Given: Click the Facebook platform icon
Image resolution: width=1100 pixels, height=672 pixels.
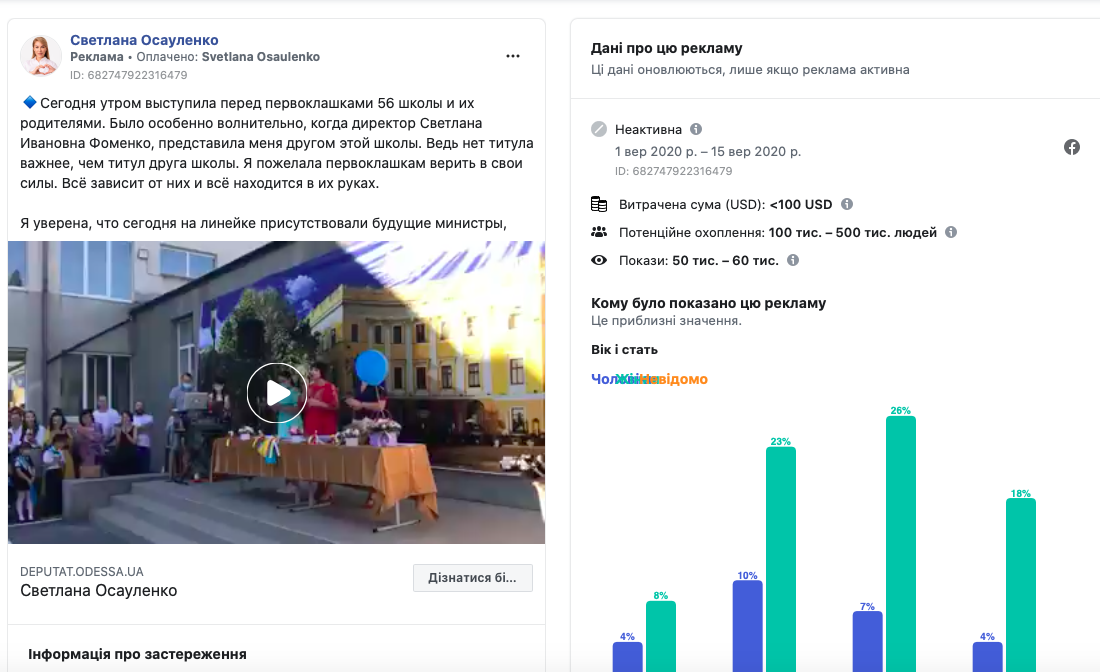Looking at the screenshot, I should click(x=1071, y=147).
